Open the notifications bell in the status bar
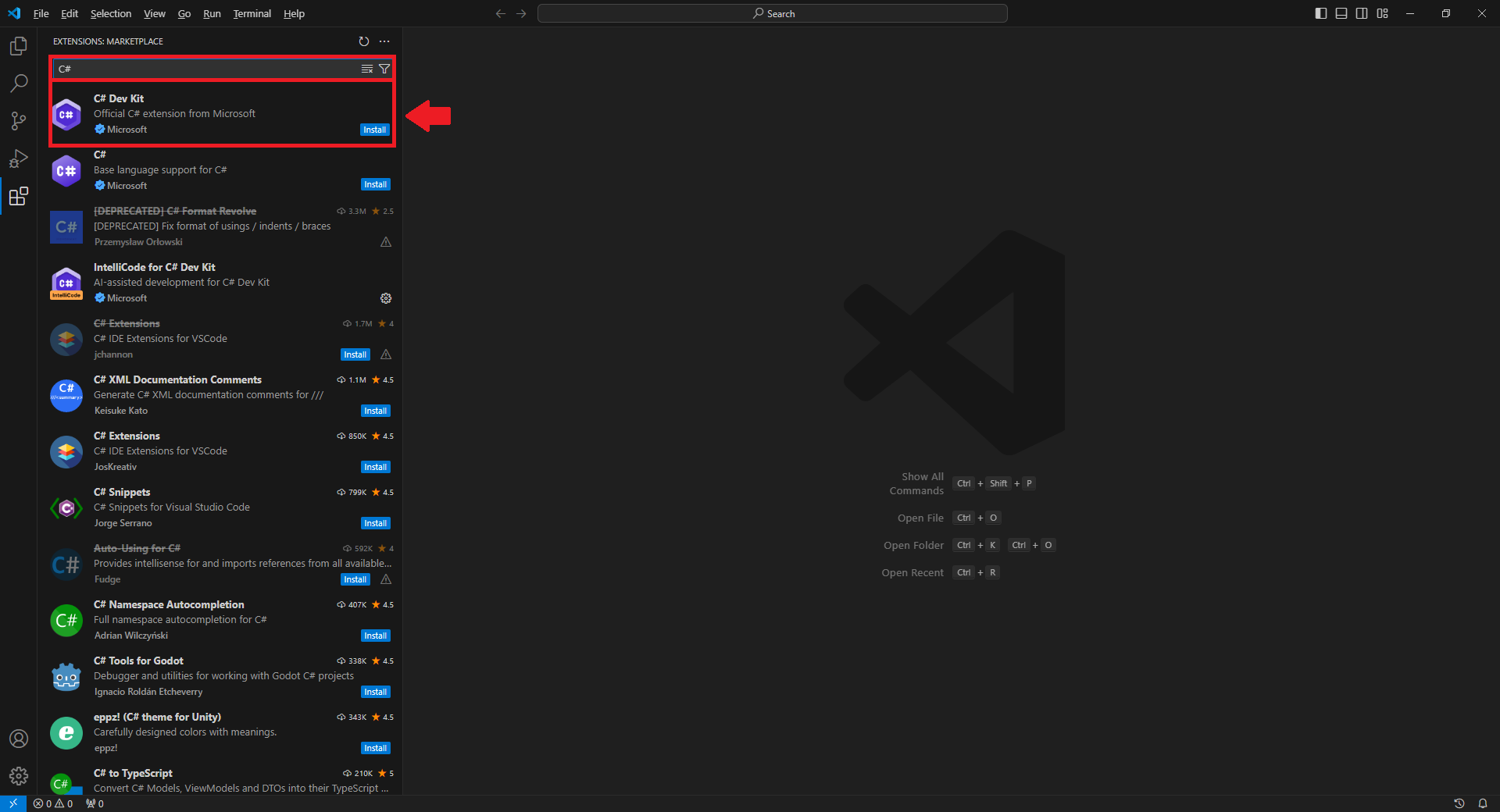Viewport: 1500px width, 812px height. [1483, 803]
